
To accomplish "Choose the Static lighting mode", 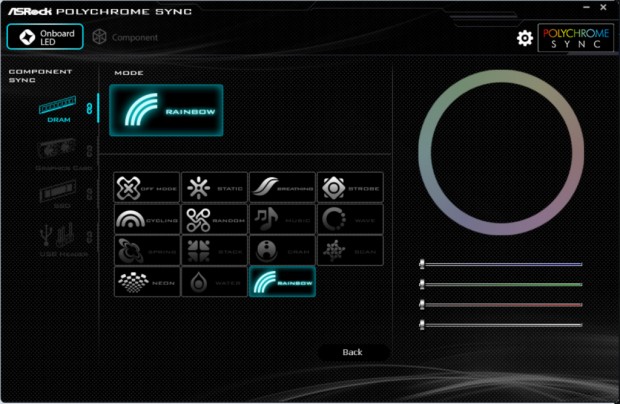I will coord(214,187).
